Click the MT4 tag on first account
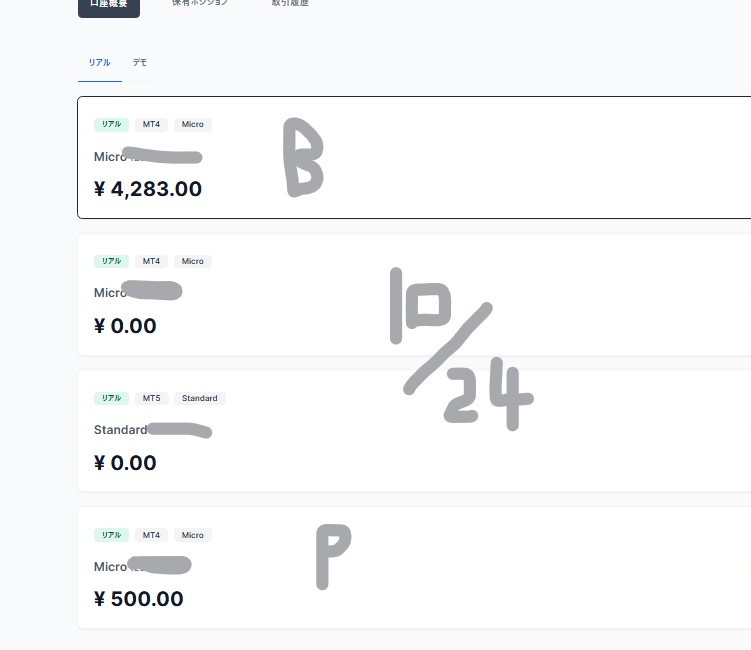Image resolution: width=751 pixels, height=650 pixels. [151, 125]
